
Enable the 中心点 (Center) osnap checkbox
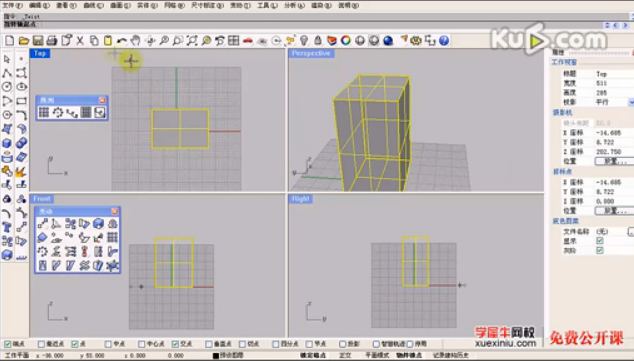point(142,344)
